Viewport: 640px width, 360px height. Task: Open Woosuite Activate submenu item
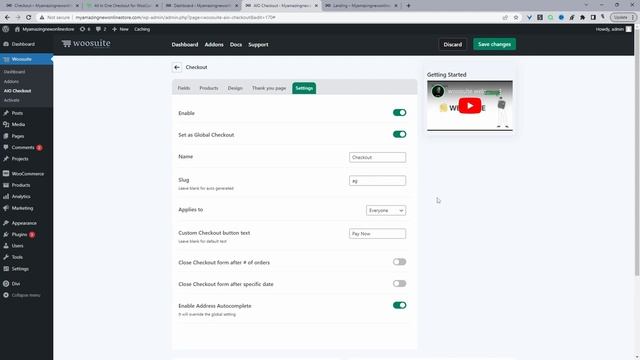click(11, 100)
